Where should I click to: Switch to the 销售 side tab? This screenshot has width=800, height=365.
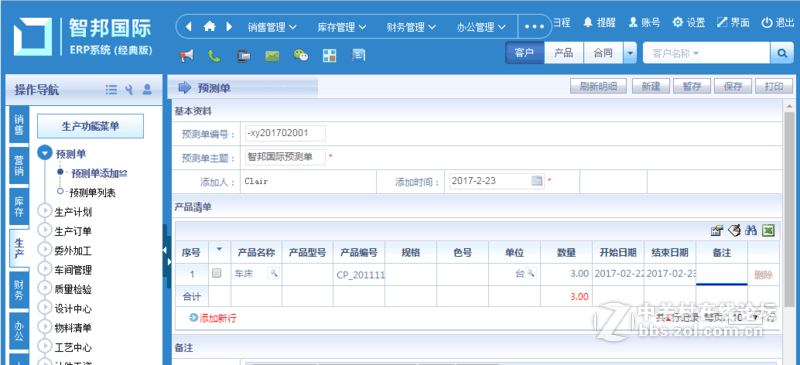click(19, 125)
